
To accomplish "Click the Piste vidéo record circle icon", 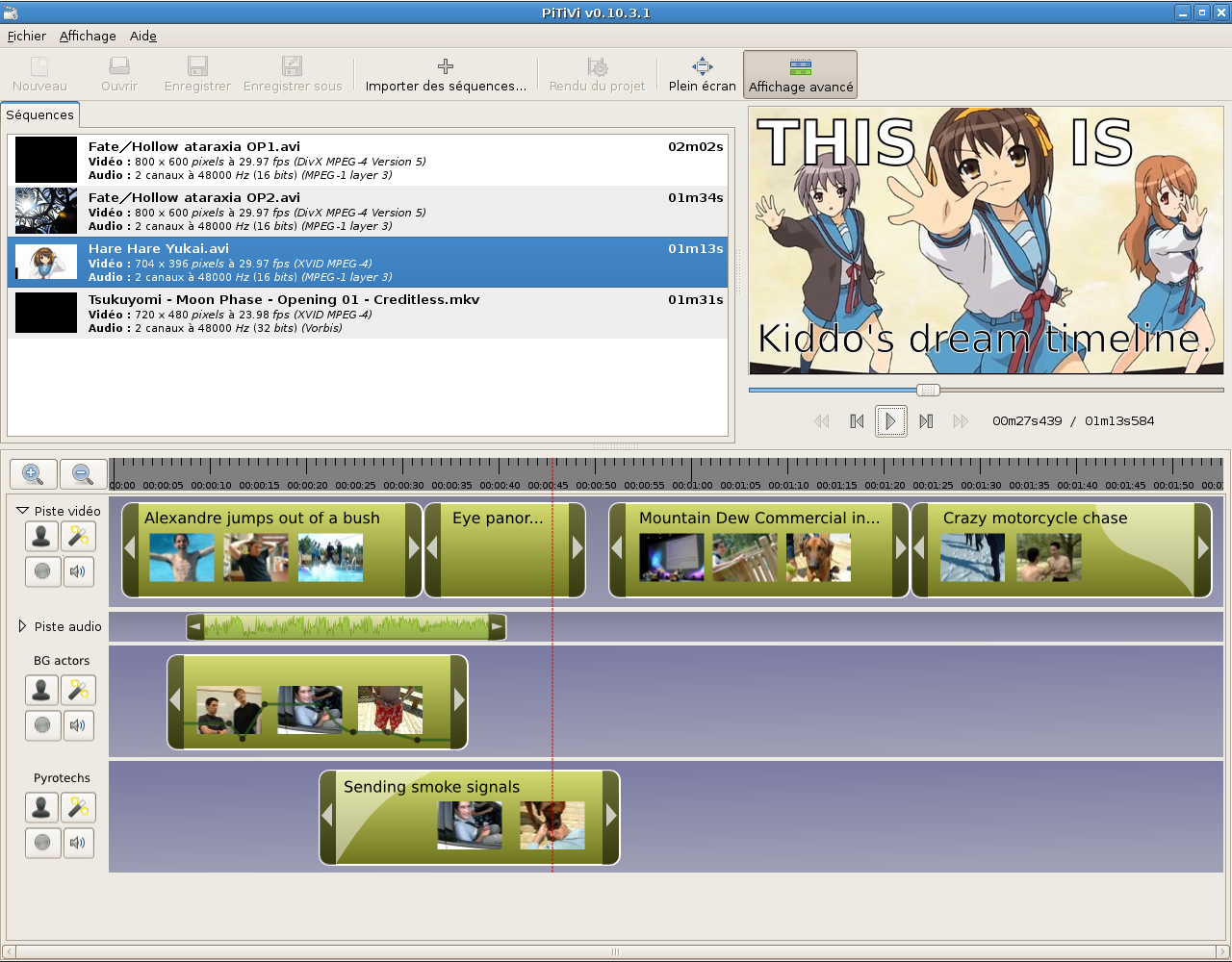I will (x=42, y=571).
